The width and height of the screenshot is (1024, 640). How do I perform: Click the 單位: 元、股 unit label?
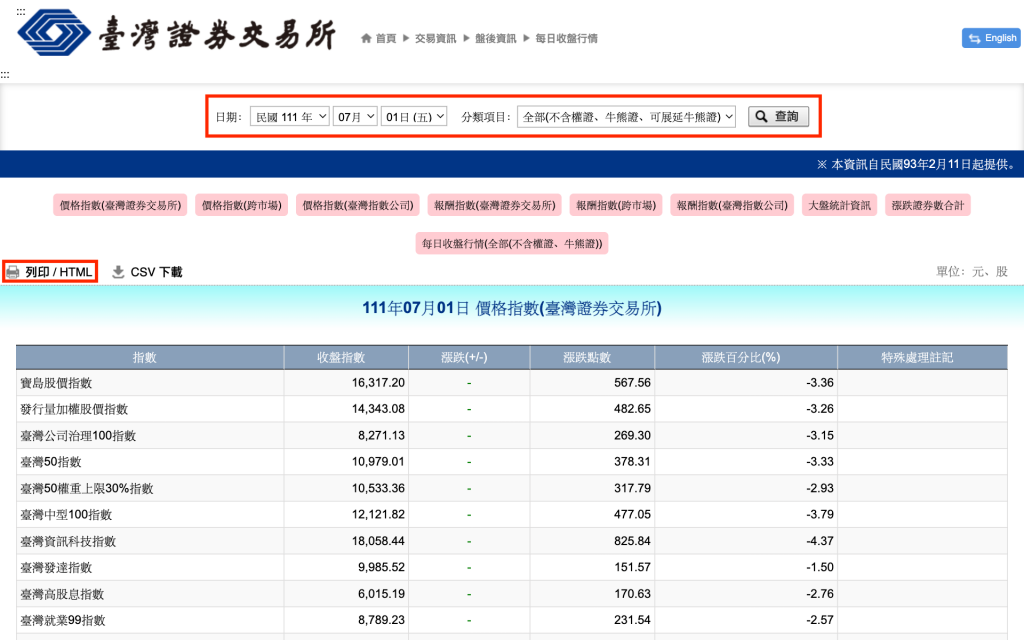click(972, 272)
